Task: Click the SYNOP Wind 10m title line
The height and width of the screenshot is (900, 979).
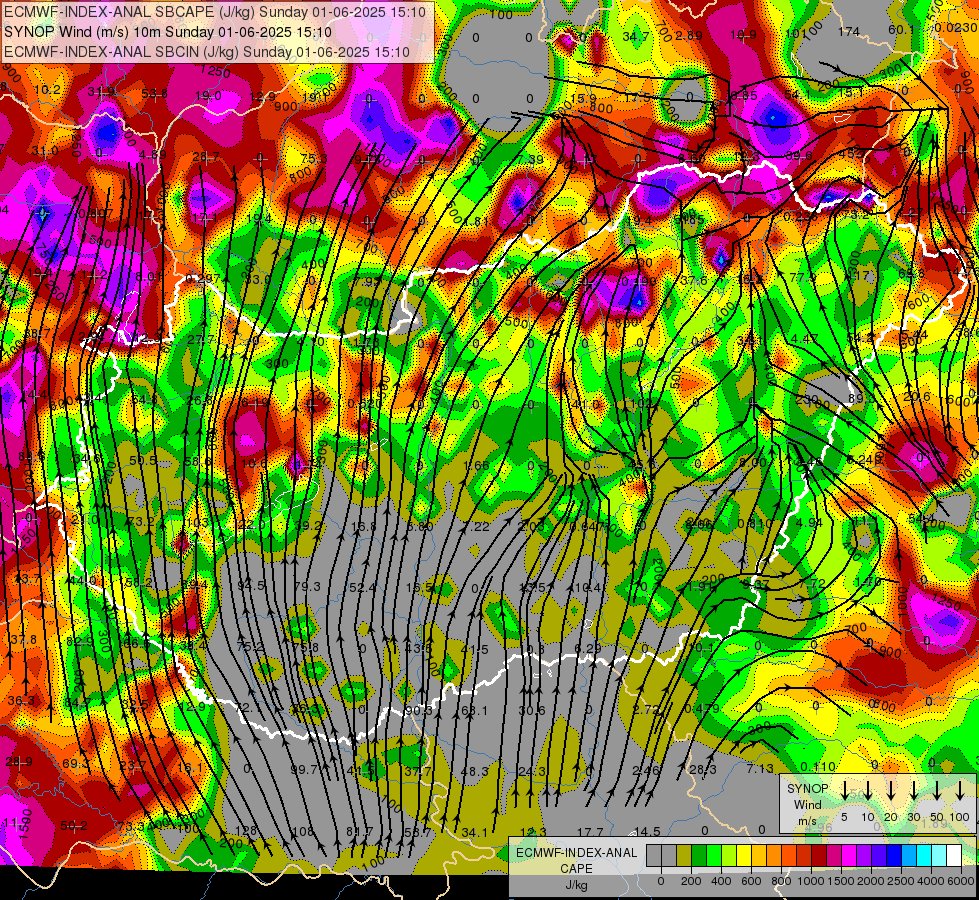Action: click(168, 32)
